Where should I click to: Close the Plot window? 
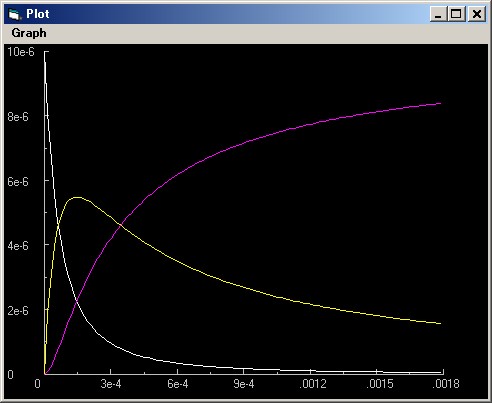click(x=477, y=14)
